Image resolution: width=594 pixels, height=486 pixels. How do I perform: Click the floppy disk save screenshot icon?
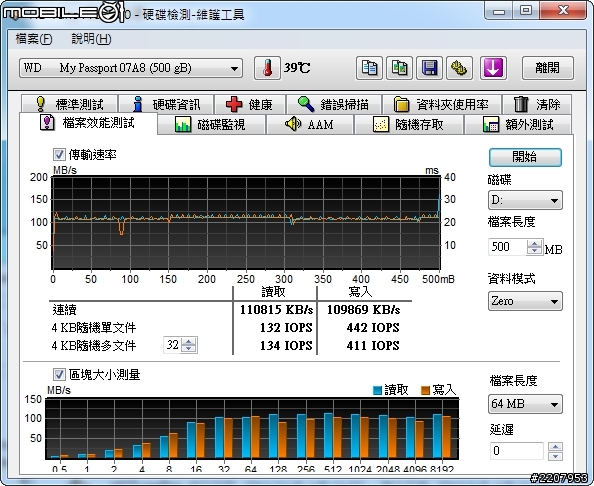pyautogui.click(x=429, y=68)
